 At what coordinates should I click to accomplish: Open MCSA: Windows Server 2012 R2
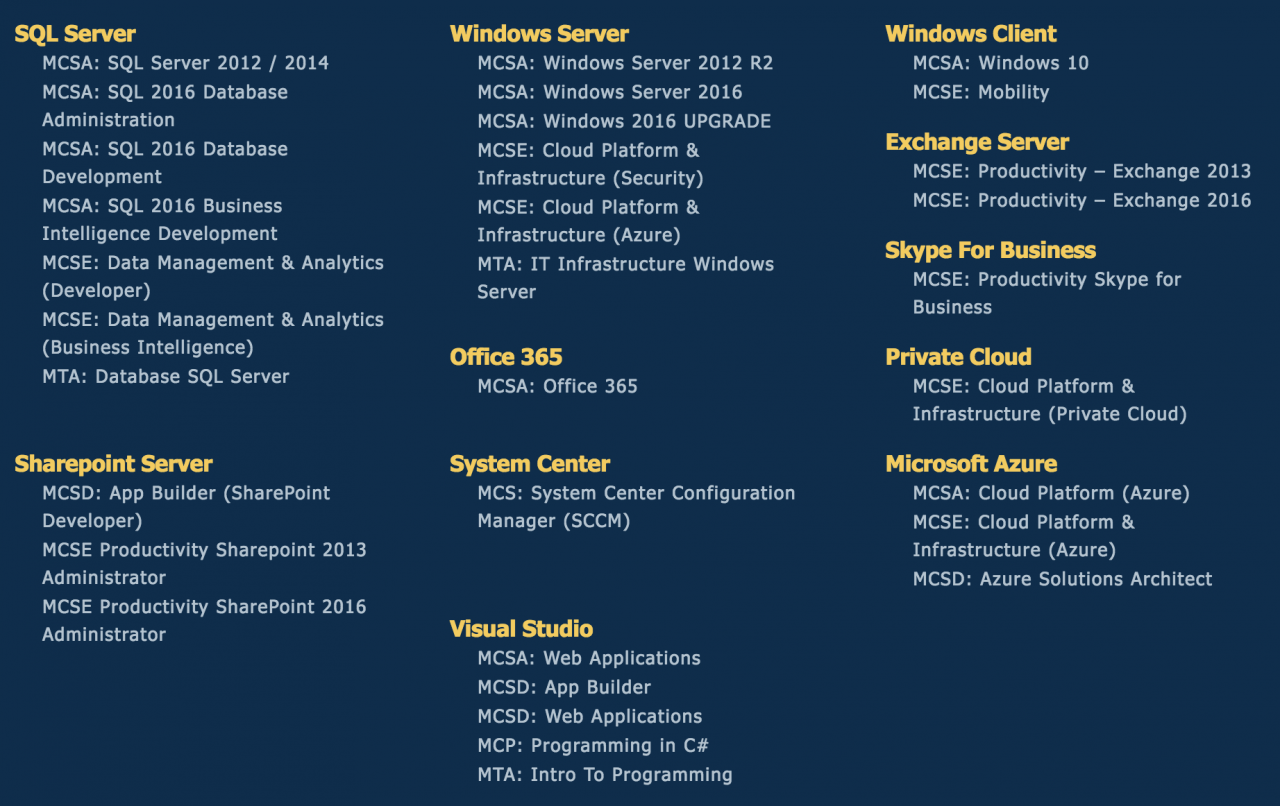pos(625,63)
